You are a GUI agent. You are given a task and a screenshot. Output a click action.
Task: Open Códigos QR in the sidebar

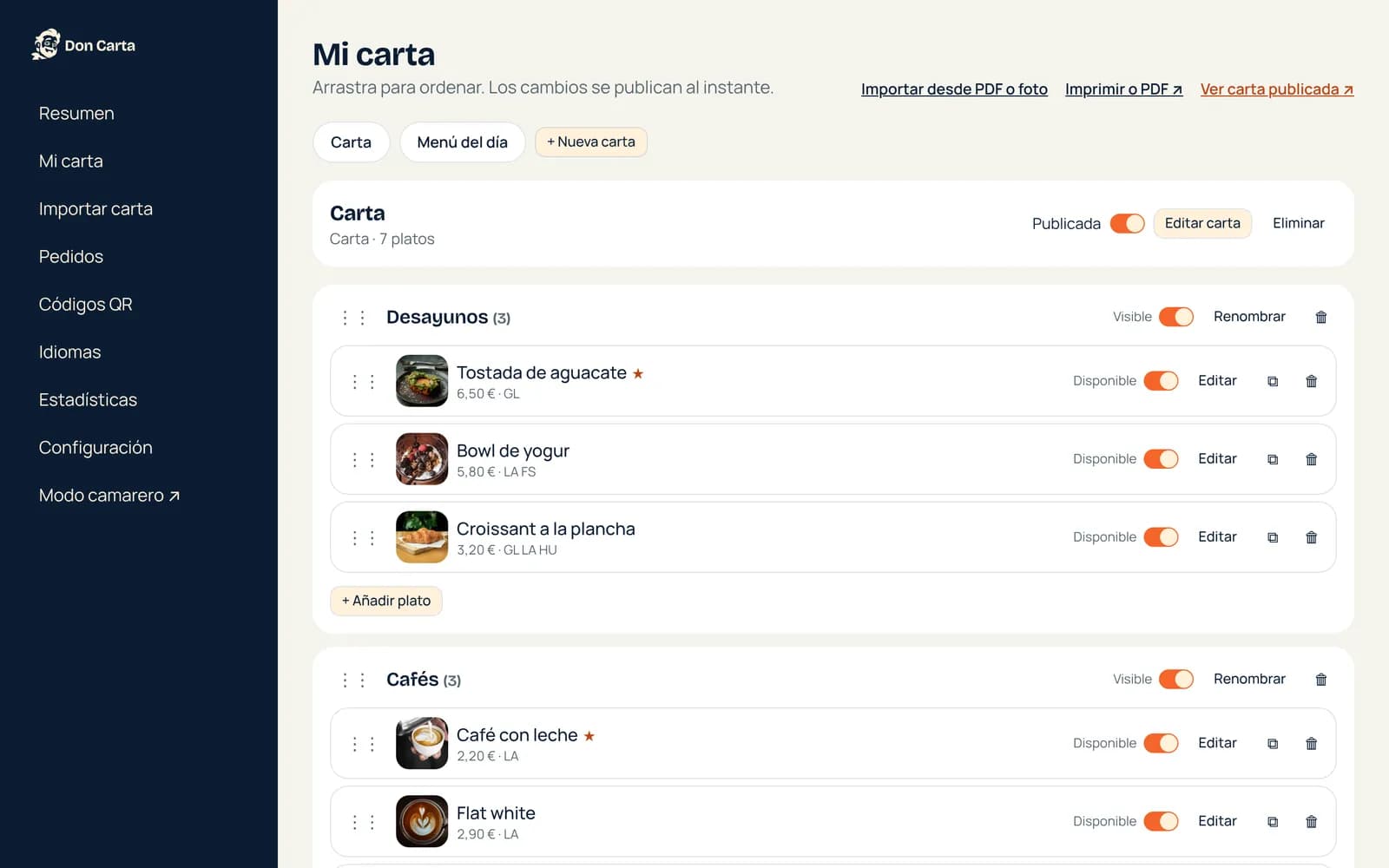(x=86, y=305)
